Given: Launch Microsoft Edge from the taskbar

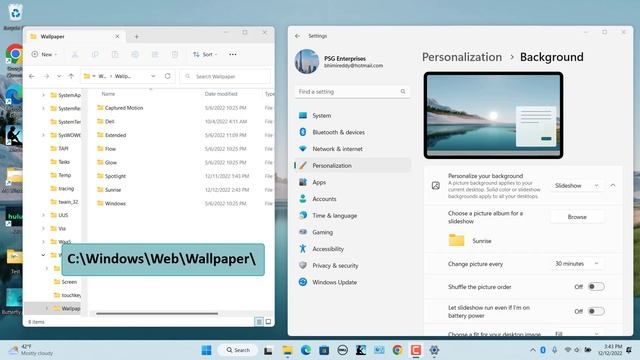Looking at the screenshot, I should coord(306,350).
